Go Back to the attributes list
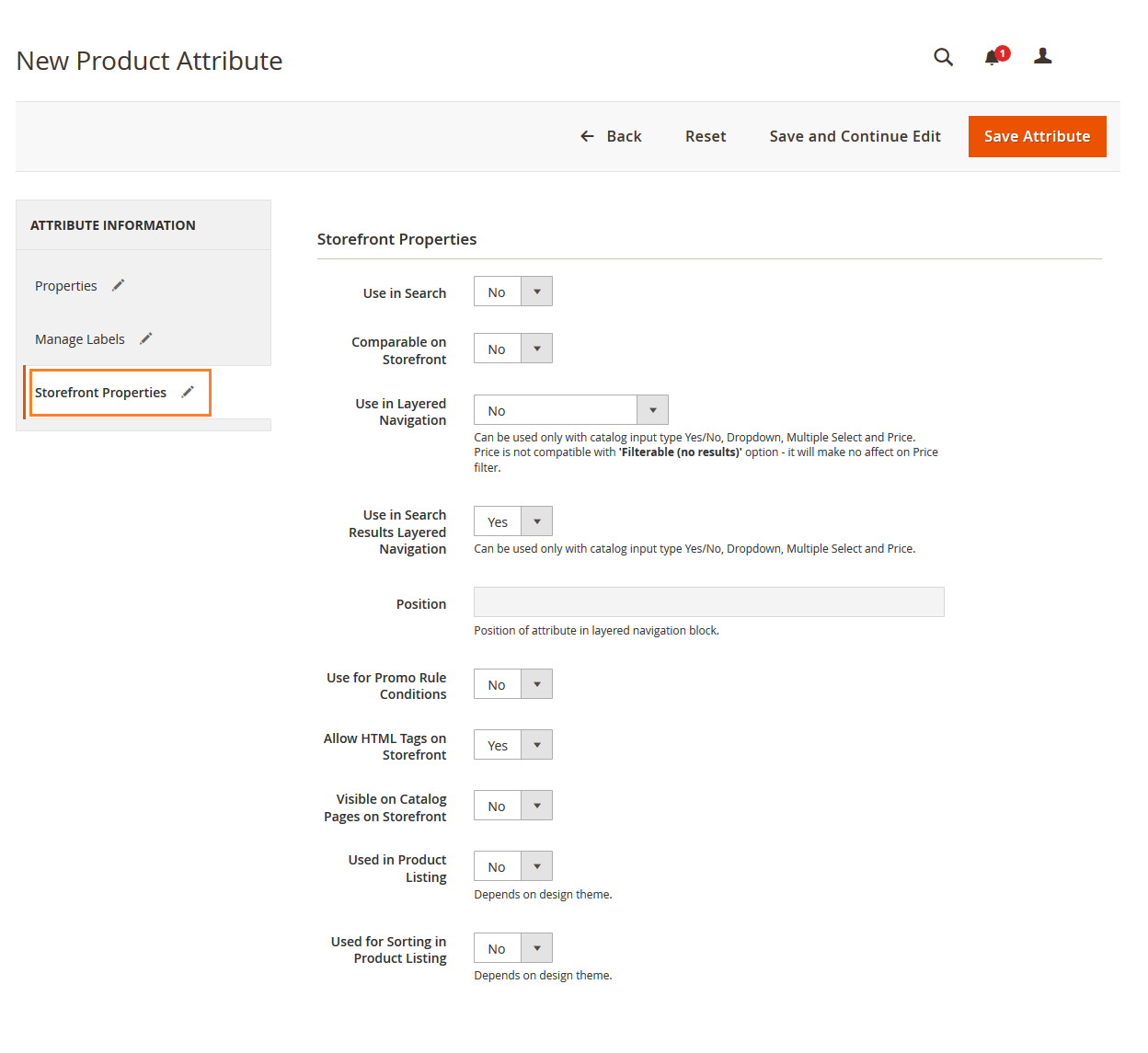The image size is (1148, 1053). point(611,136)
